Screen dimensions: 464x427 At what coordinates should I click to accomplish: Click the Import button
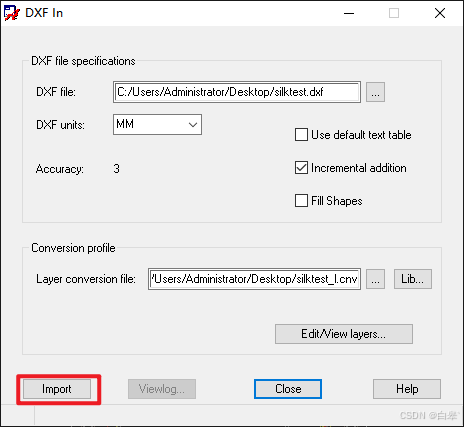click(x=57, y=389)
